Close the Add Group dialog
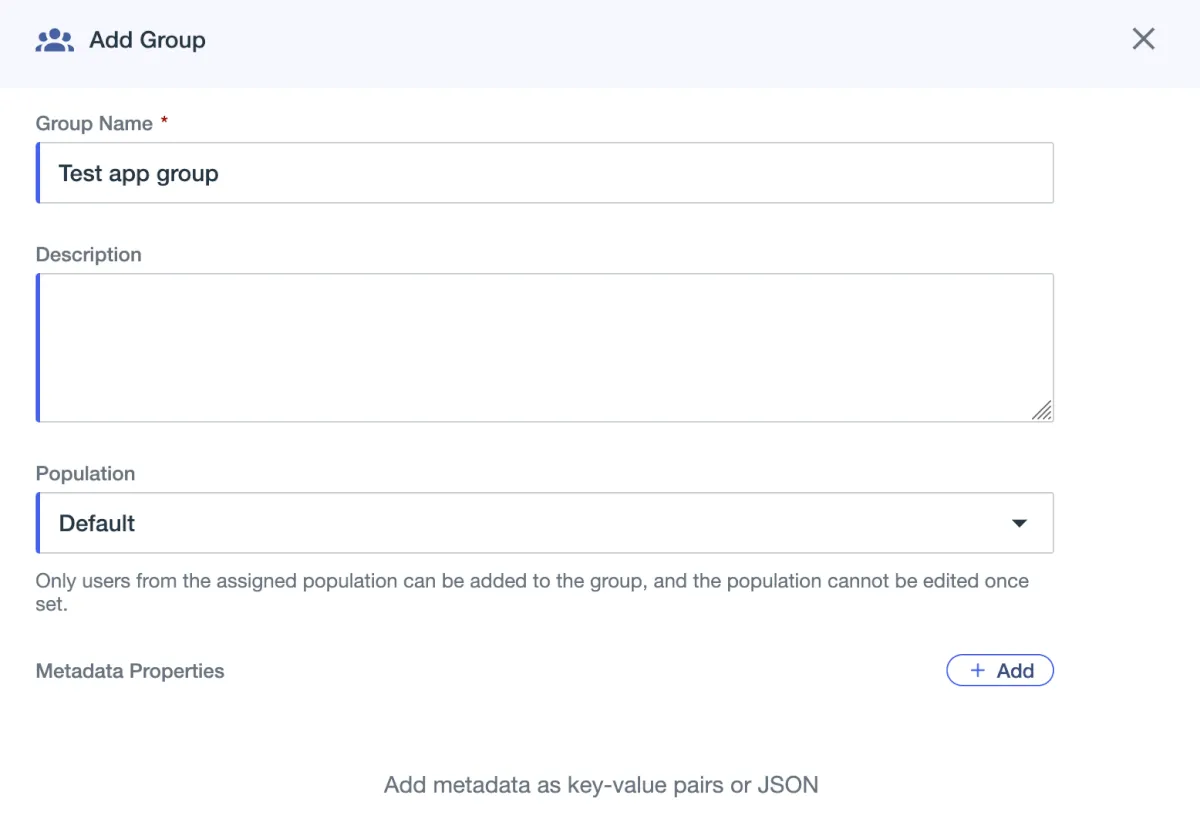This screenshot has width=1200, height=819. [1143, 39]
